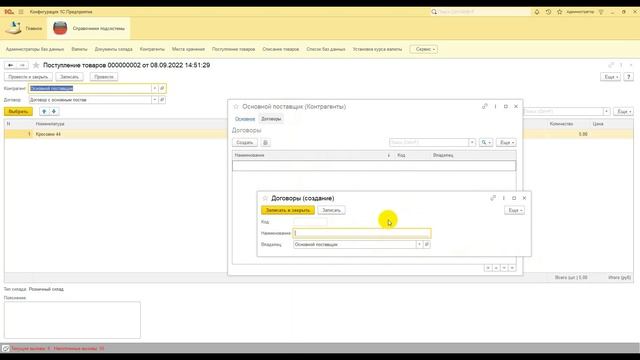
Task: Click into the Пояснение text area
Action: (x=72, y=320)
